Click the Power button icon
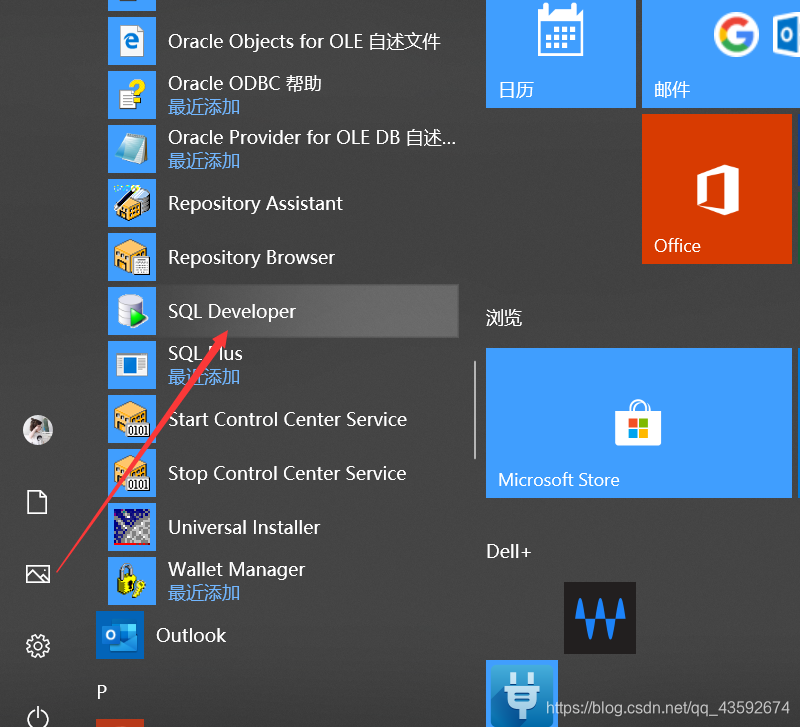The width and height of the screenshot is (800, 727). point(38,717)
